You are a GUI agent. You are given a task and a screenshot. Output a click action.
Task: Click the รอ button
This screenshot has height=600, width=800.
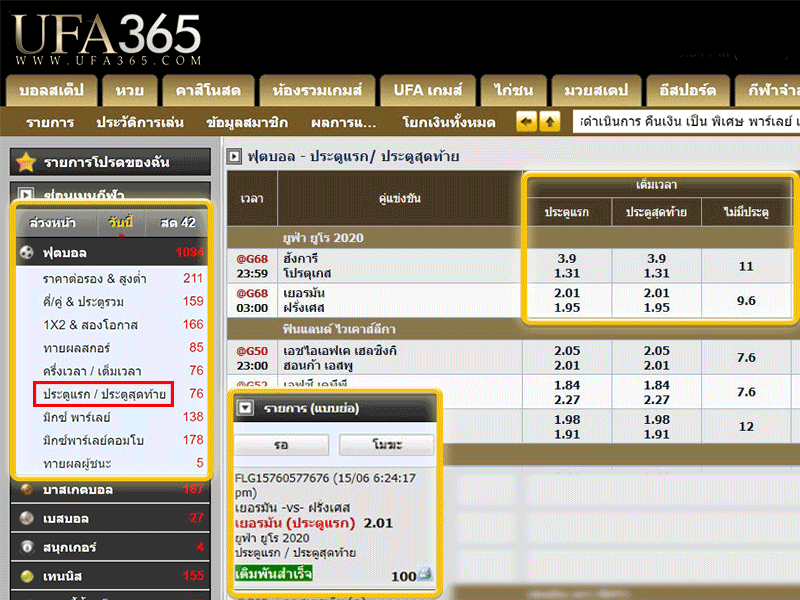point(281,445)
